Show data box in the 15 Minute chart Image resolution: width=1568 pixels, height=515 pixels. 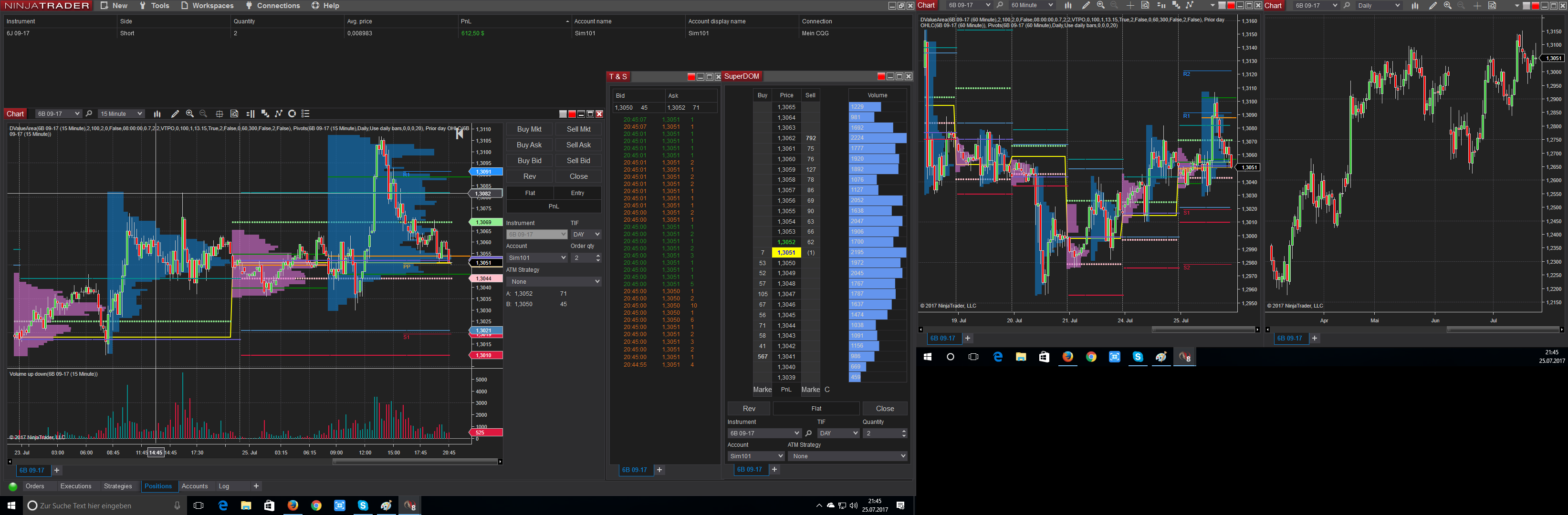point(234,113)
